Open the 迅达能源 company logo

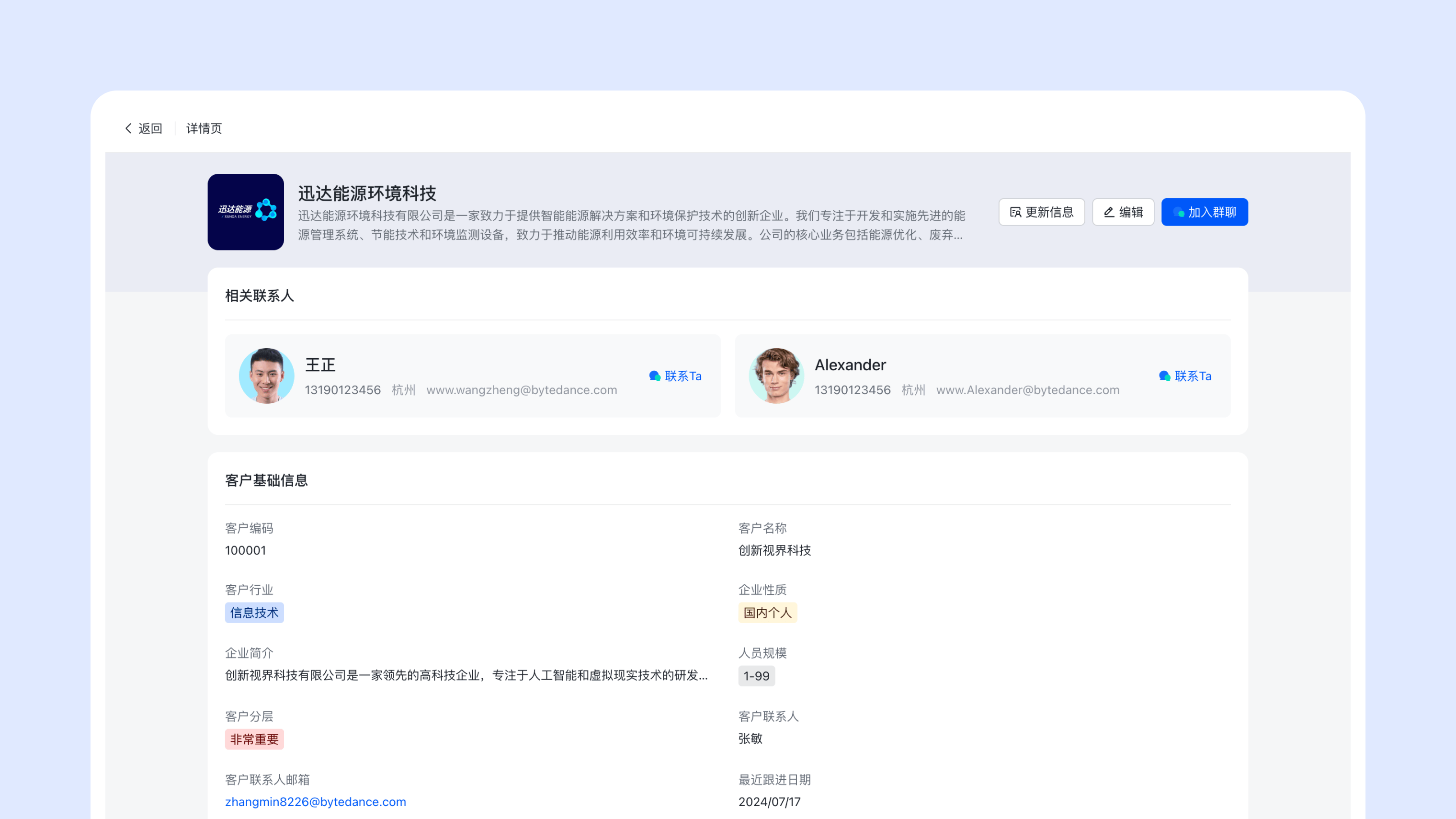(x=246, y=212)
